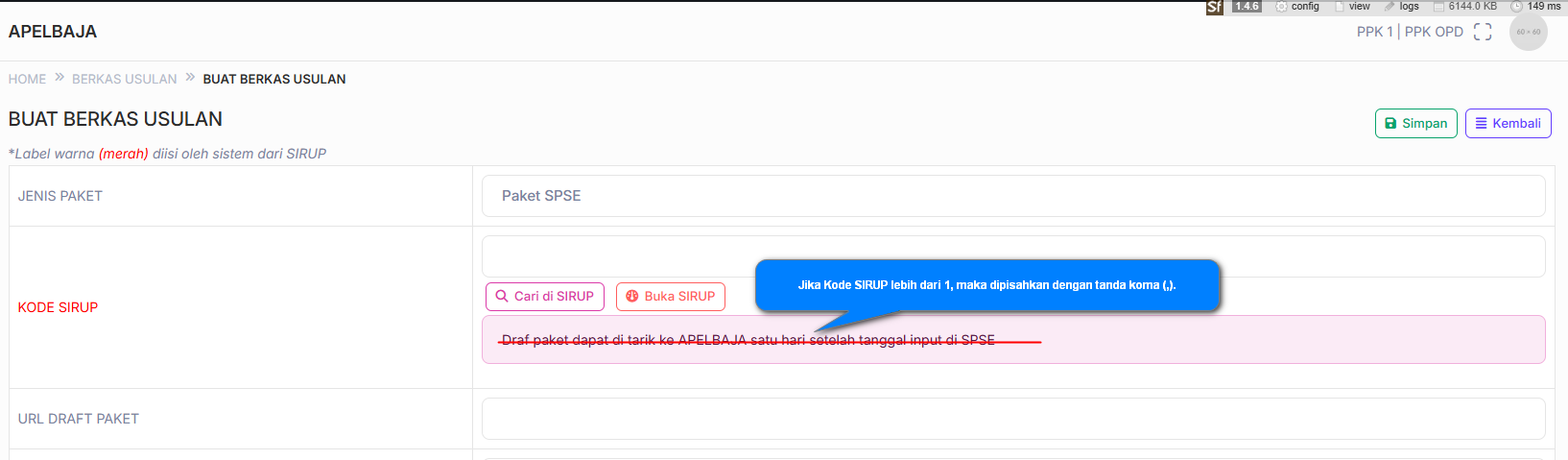Click the fullscreen toggle icon in header
This screenshot has width=1568, height=460.
(x=1483, y=32)
